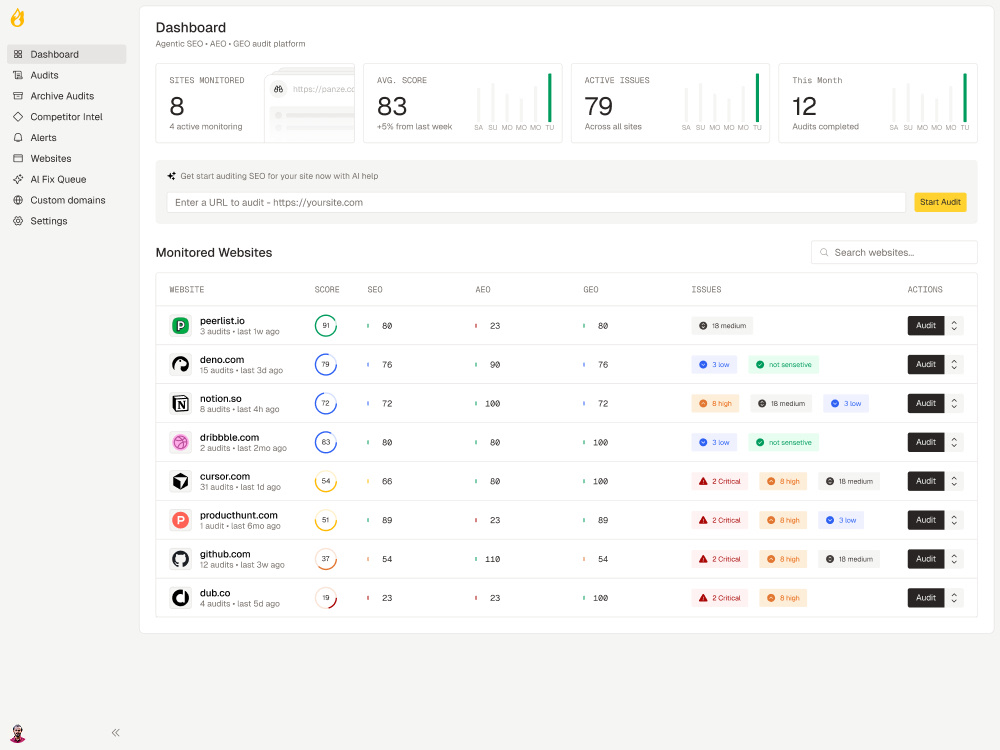Image resolution: width=1000 pixels, height=750 pixels.
Task: Open Audits in the sidebar
Action: pyautogui.click(x=67, y=75)
